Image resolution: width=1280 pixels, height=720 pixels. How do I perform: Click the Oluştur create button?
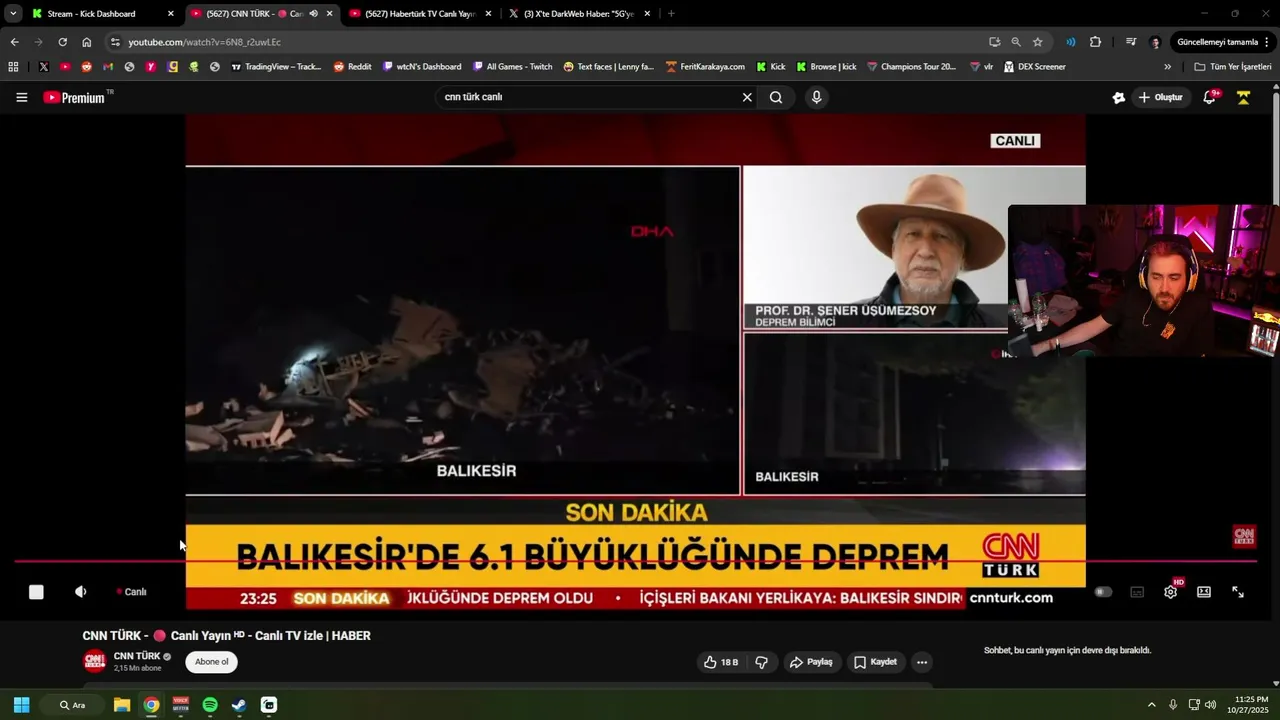pyautogui.click(x=1160, y=97)
